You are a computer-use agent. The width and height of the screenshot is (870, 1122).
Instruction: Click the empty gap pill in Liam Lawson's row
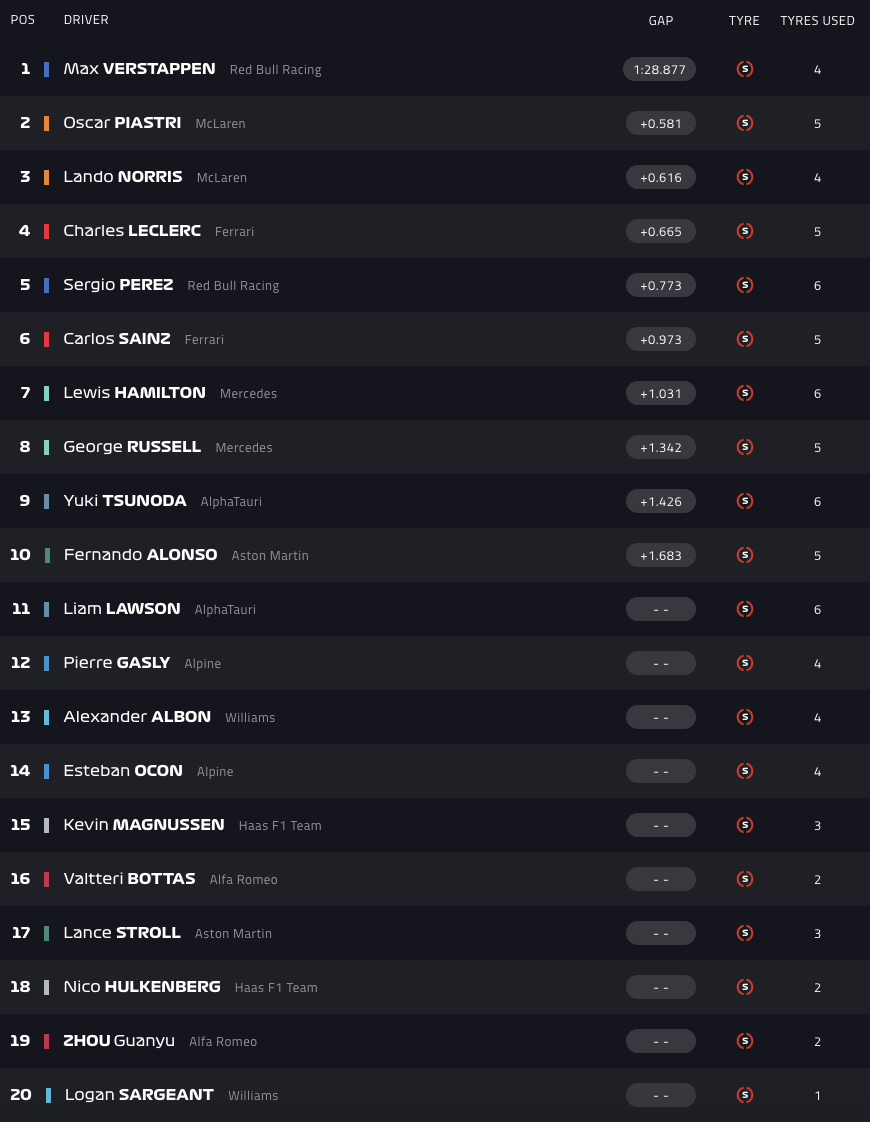(x=660, y=609)
